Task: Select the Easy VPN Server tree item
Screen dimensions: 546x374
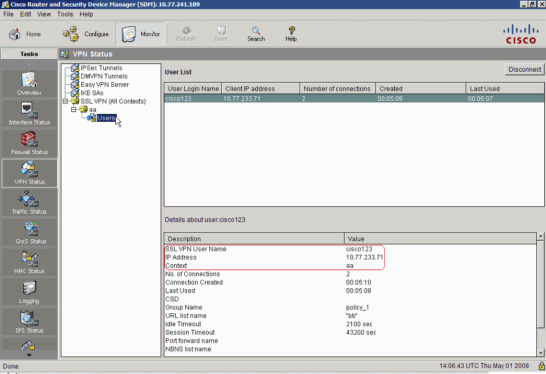Action: click(x=104, y=85)
